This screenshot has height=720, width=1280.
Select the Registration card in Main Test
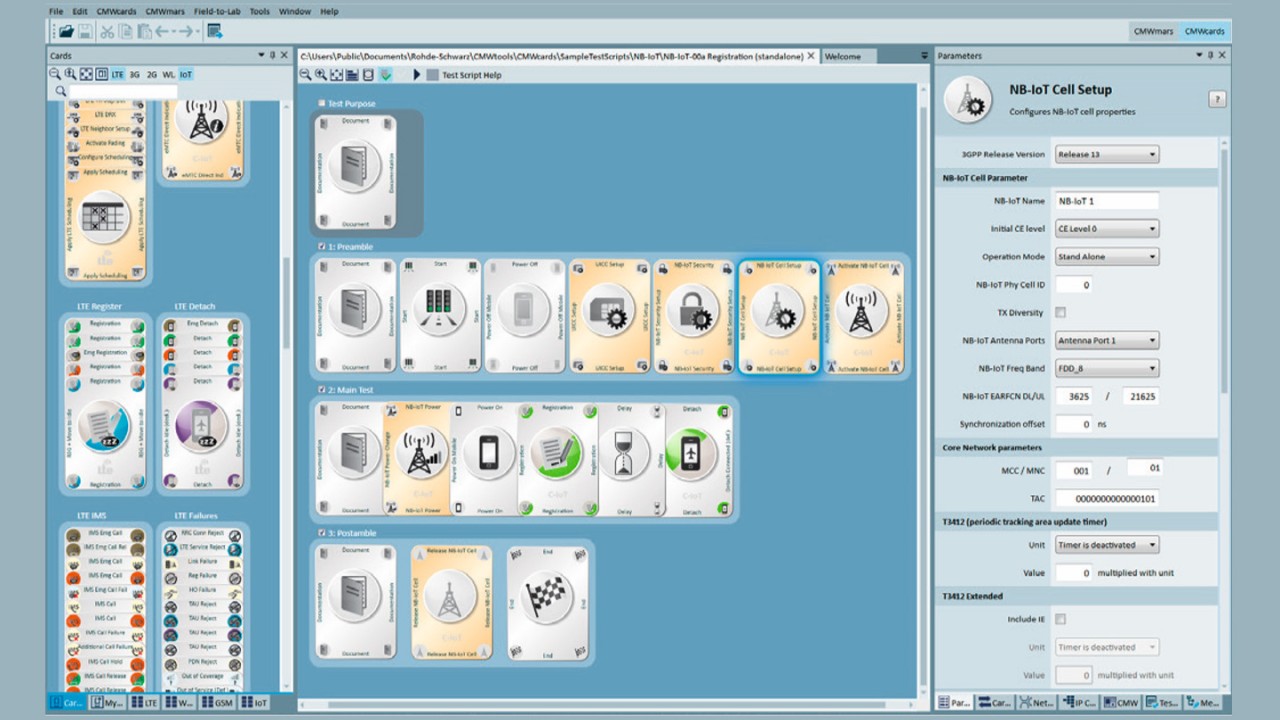point(557,460)
